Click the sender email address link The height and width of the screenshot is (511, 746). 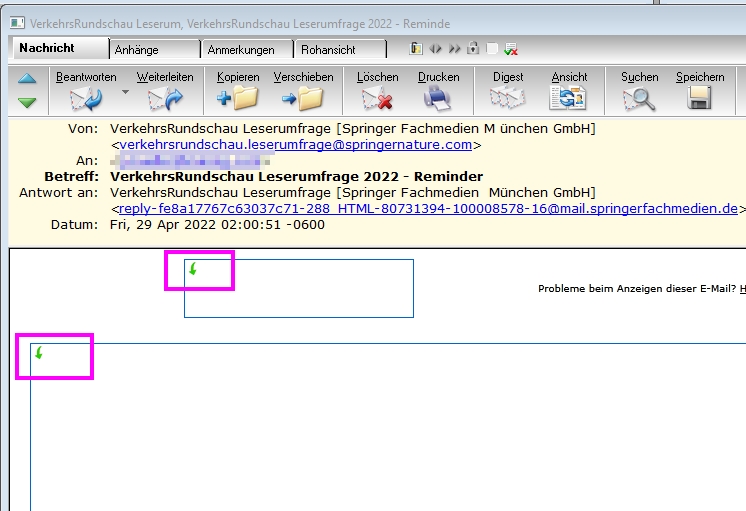[x=295, y=144]
